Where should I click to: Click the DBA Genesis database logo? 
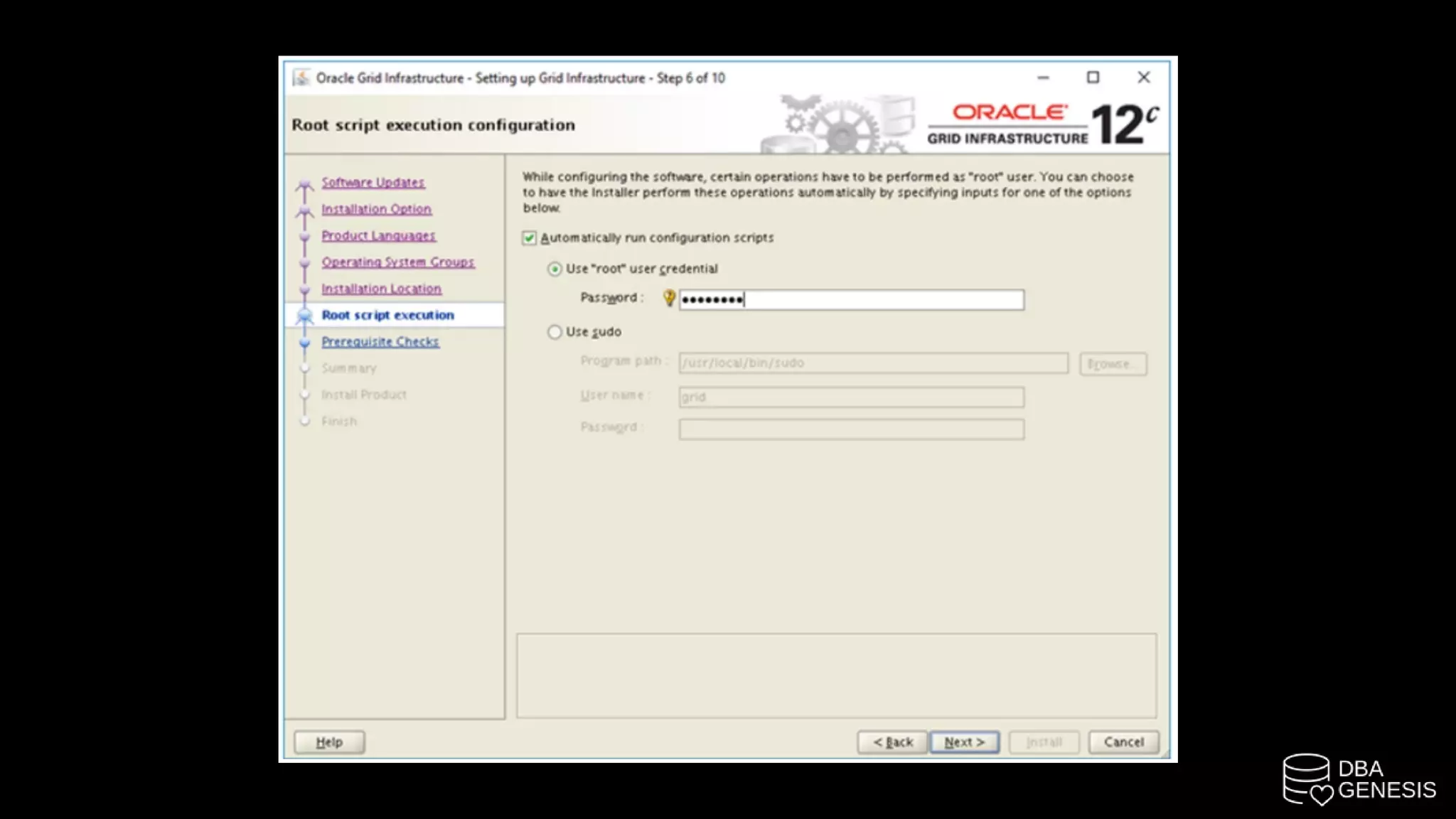click(x=1307, y=779)
